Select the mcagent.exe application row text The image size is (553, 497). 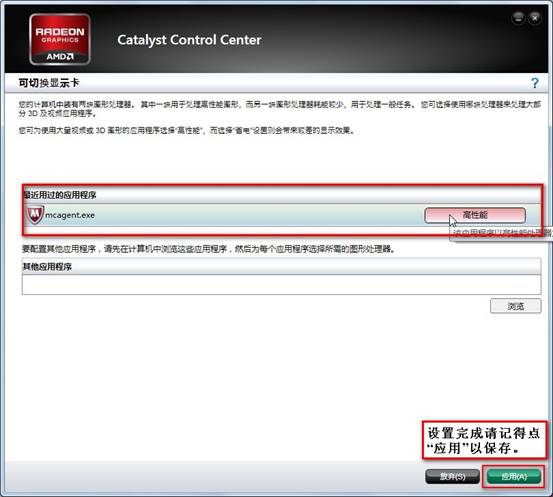pyautogui.click(x=70, y=215)
